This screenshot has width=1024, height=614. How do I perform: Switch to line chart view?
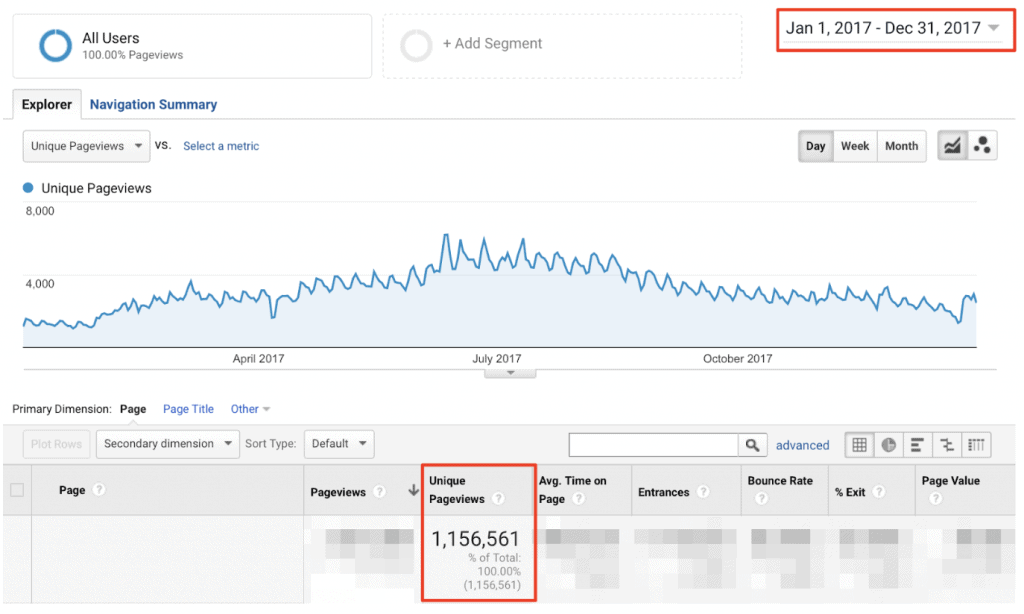(952, 146)
